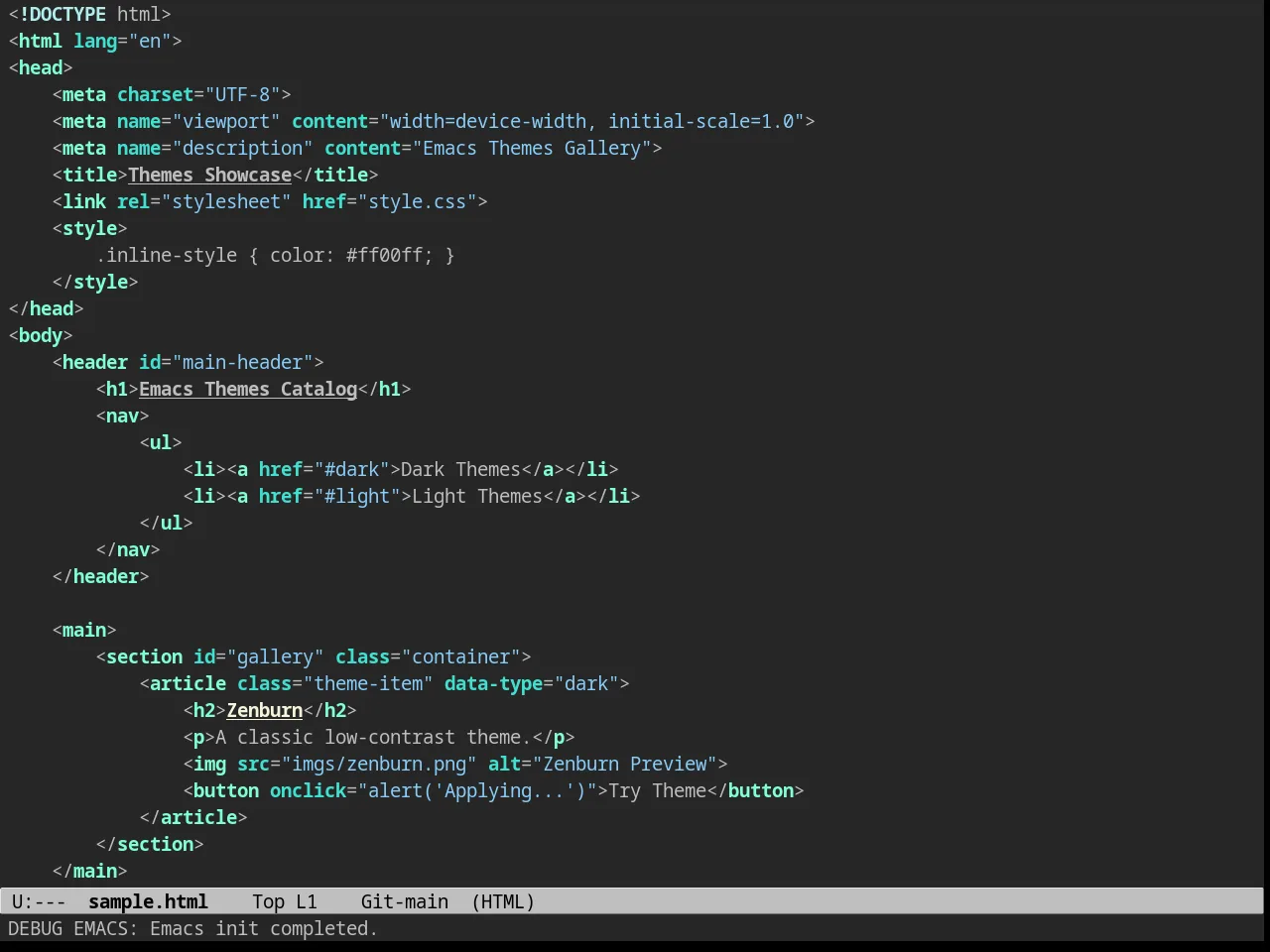This screenshot has width=1270, height=952.
Task: Click the closing </main> tag
Action: click(90, 871)
